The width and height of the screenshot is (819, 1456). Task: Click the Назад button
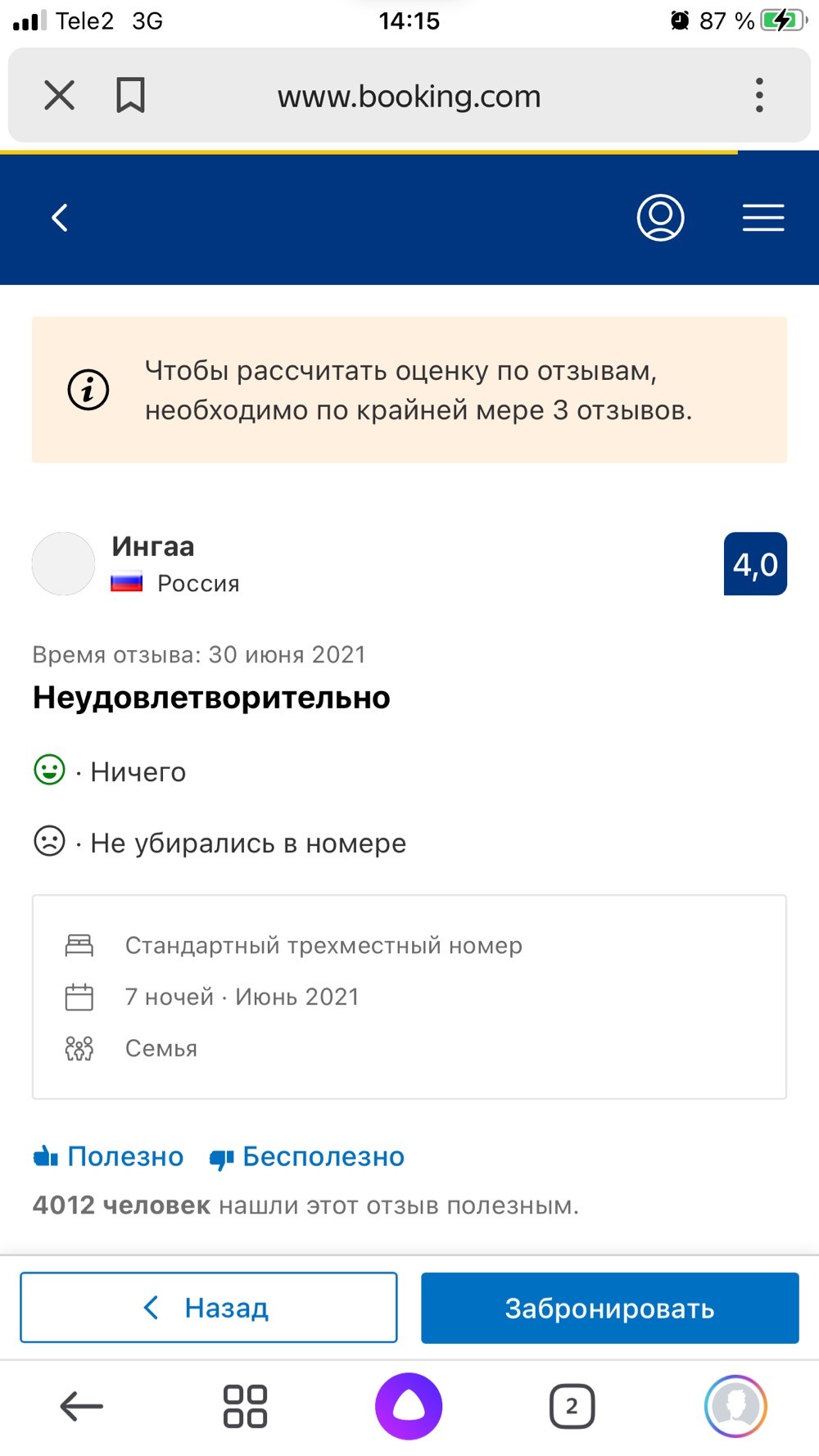209,1308
